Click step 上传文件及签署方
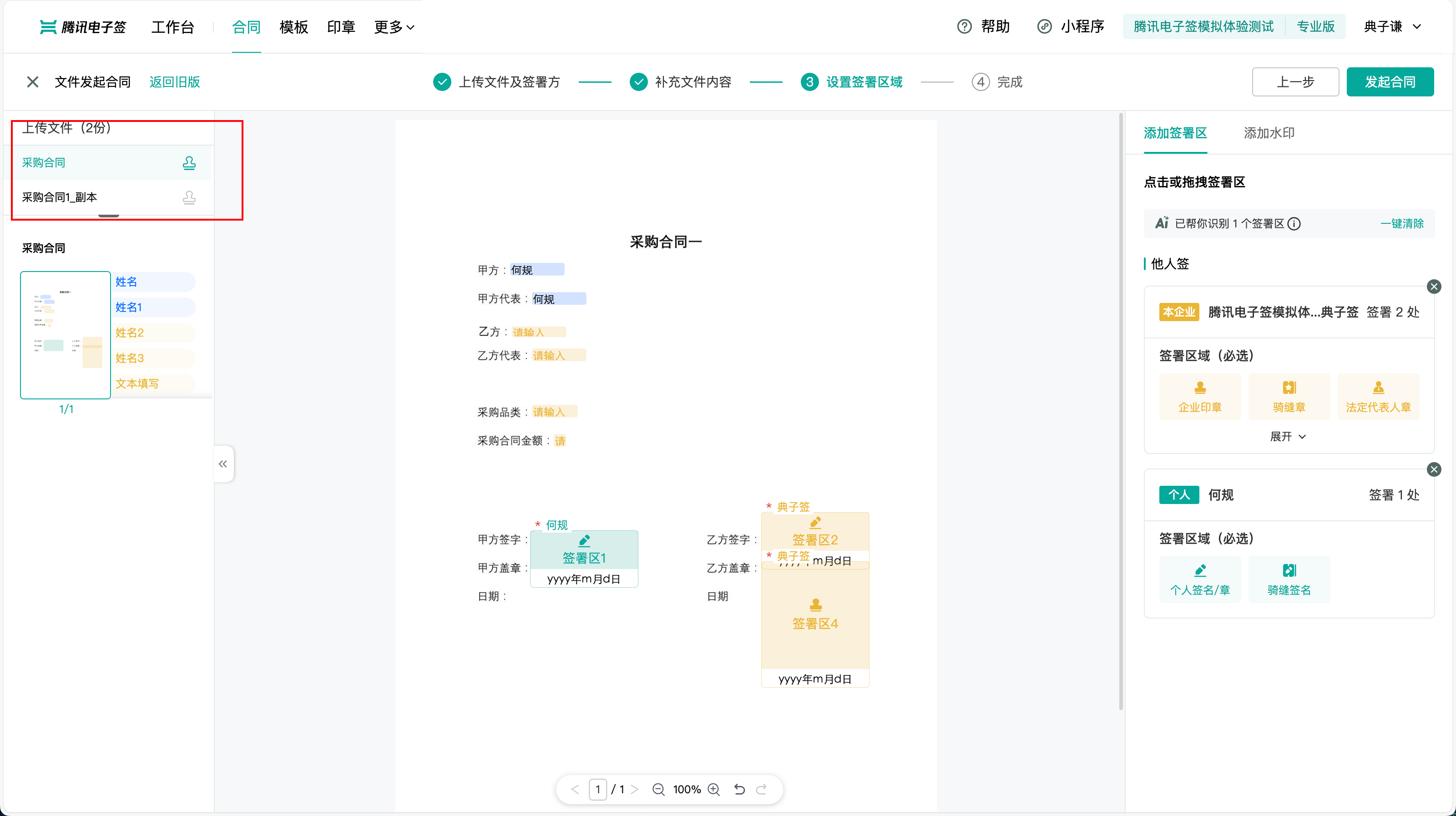The height and width of the screenshot is (816, 1456). click(497, 82)
